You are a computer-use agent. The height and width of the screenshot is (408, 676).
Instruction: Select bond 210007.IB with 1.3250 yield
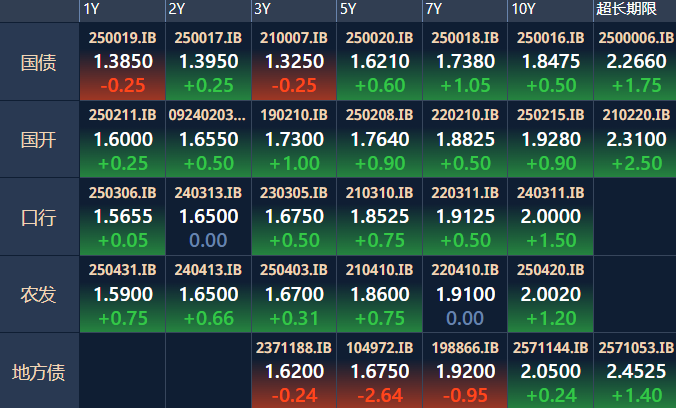(293, 62)
